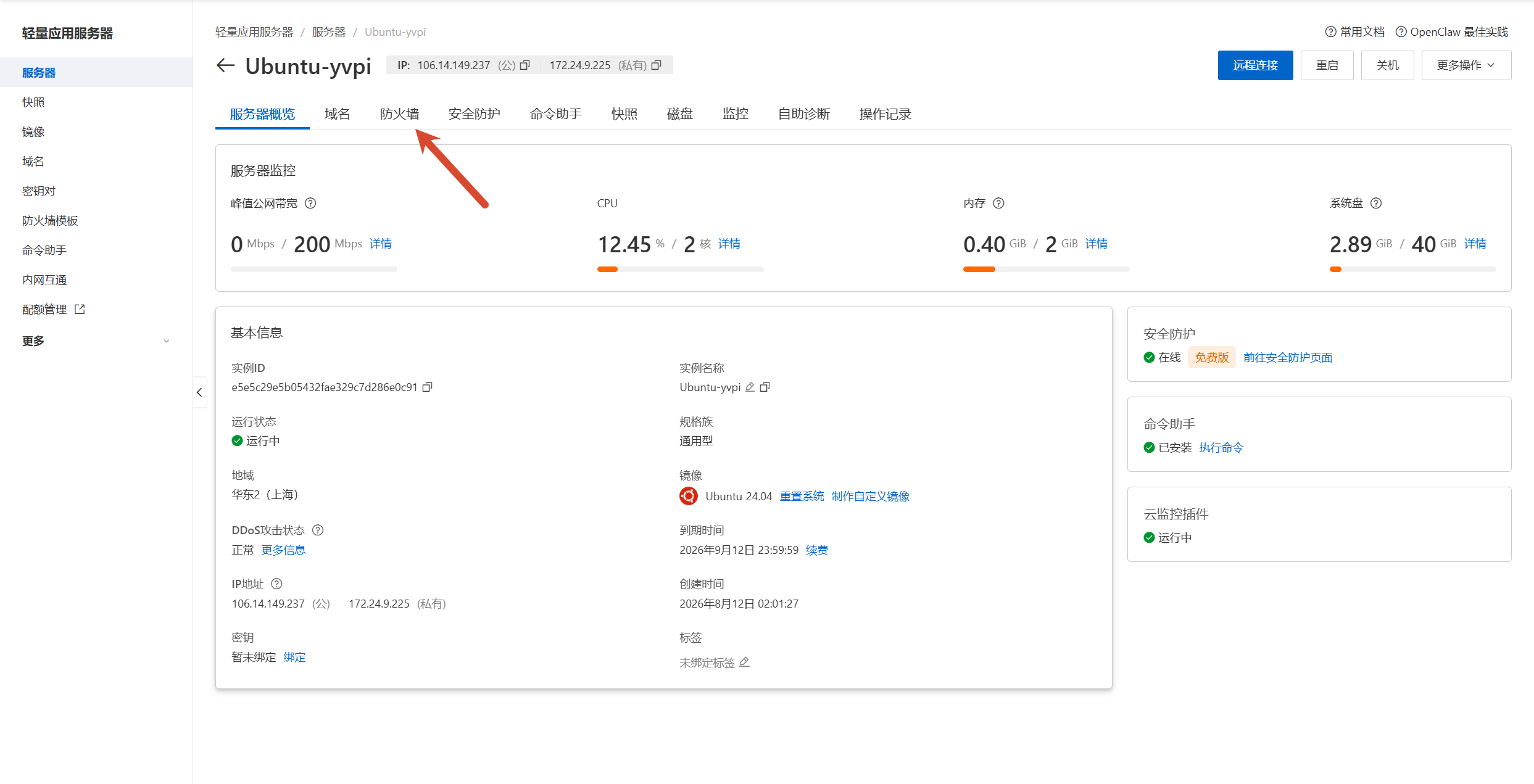Edit the 未绑定标签 tags
This screenshot has width=1534, height=784.
[x=745, y=662]
